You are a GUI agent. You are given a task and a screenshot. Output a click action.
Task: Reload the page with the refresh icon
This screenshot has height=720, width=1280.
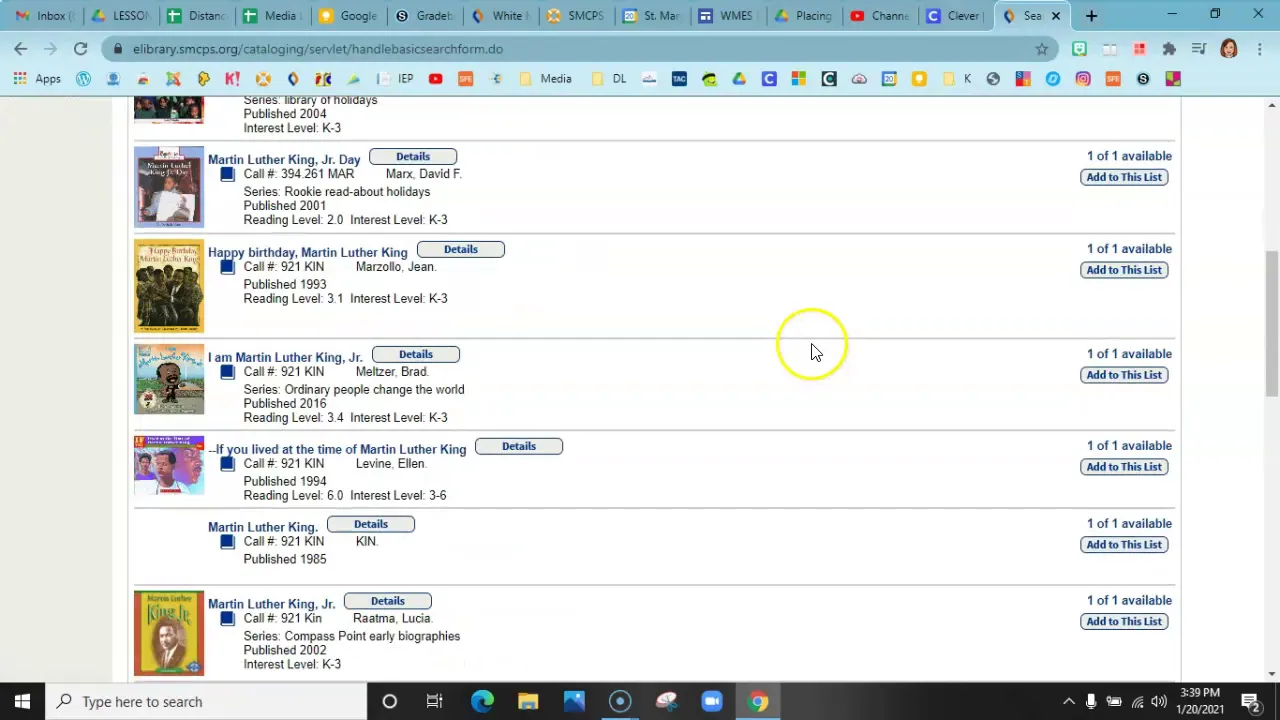click(x=80, y=48)
